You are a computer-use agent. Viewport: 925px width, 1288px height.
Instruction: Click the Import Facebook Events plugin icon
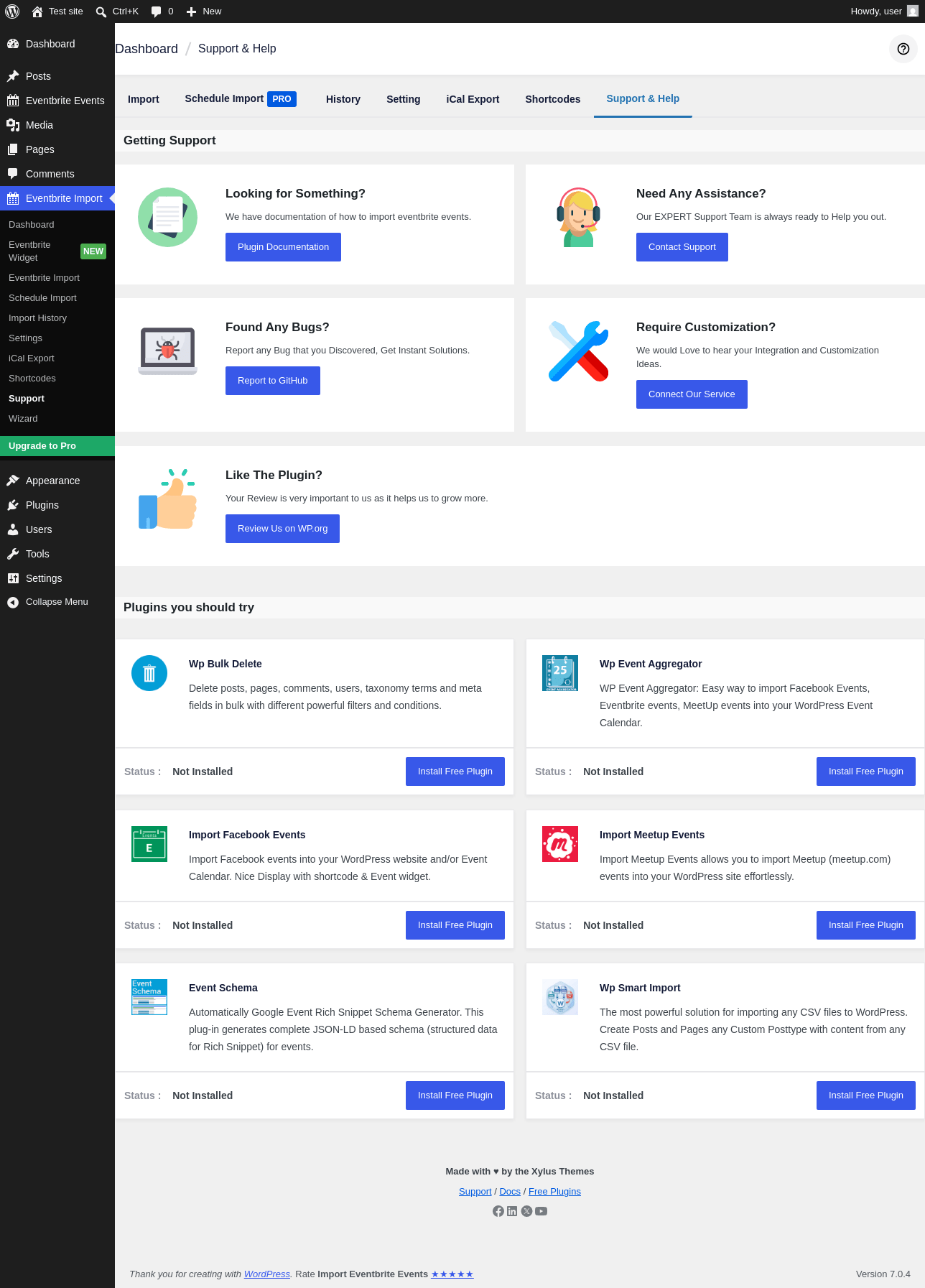pyautogui.click(x=149, y=844)
